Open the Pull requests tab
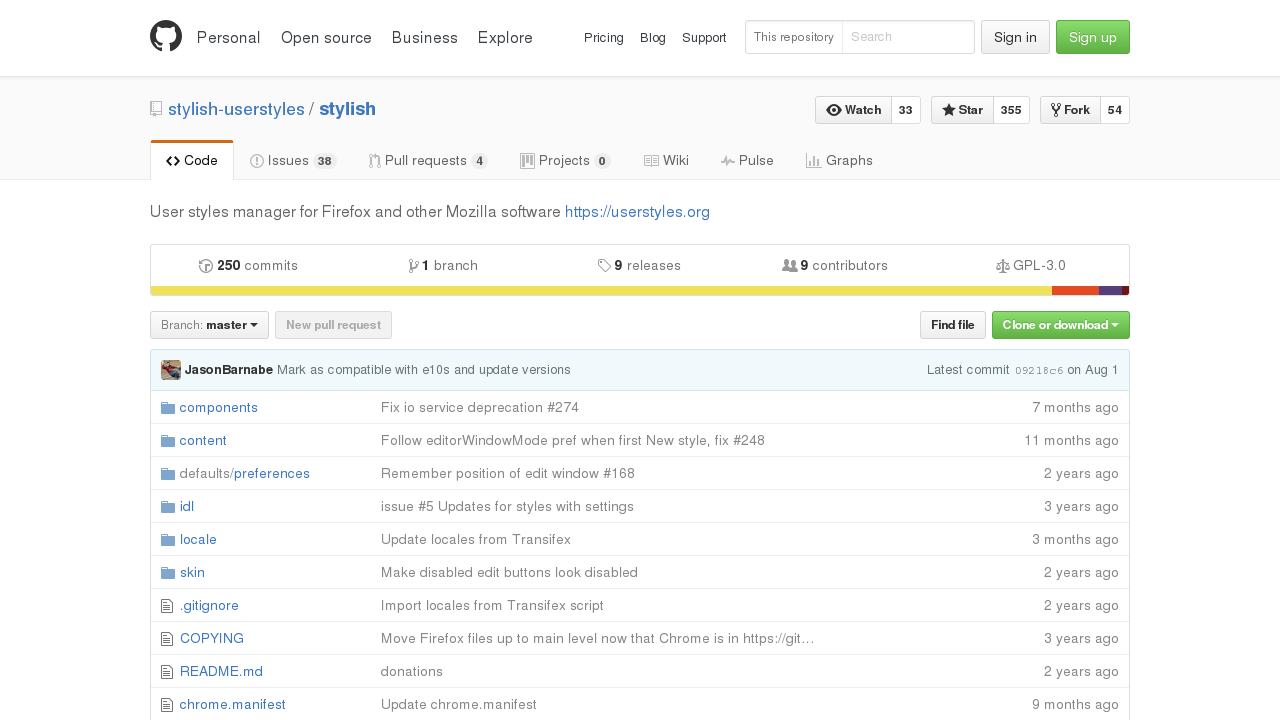 click(x=428, y=160)
